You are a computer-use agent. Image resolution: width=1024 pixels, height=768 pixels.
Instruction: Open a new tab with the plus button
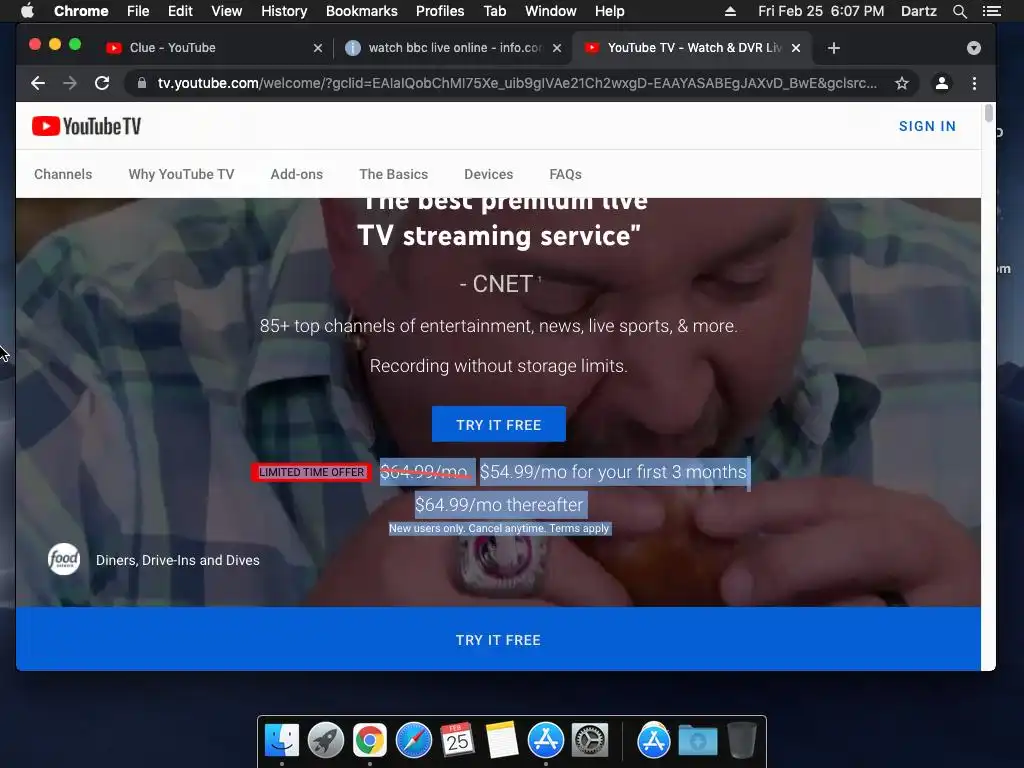tap(833, 48)
